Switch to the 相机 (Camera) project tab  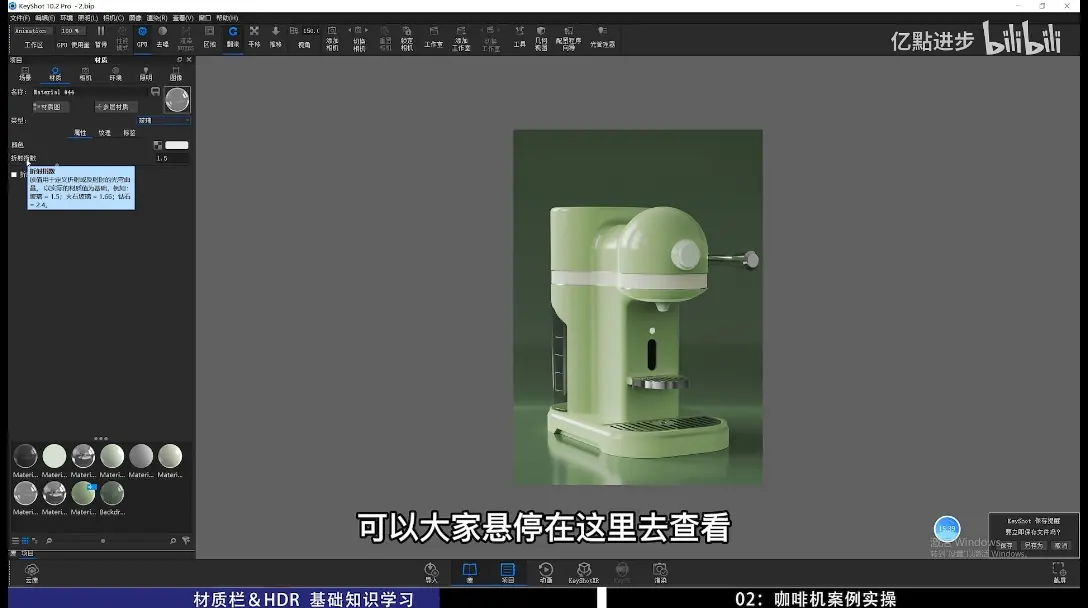(x=85, y=74)
